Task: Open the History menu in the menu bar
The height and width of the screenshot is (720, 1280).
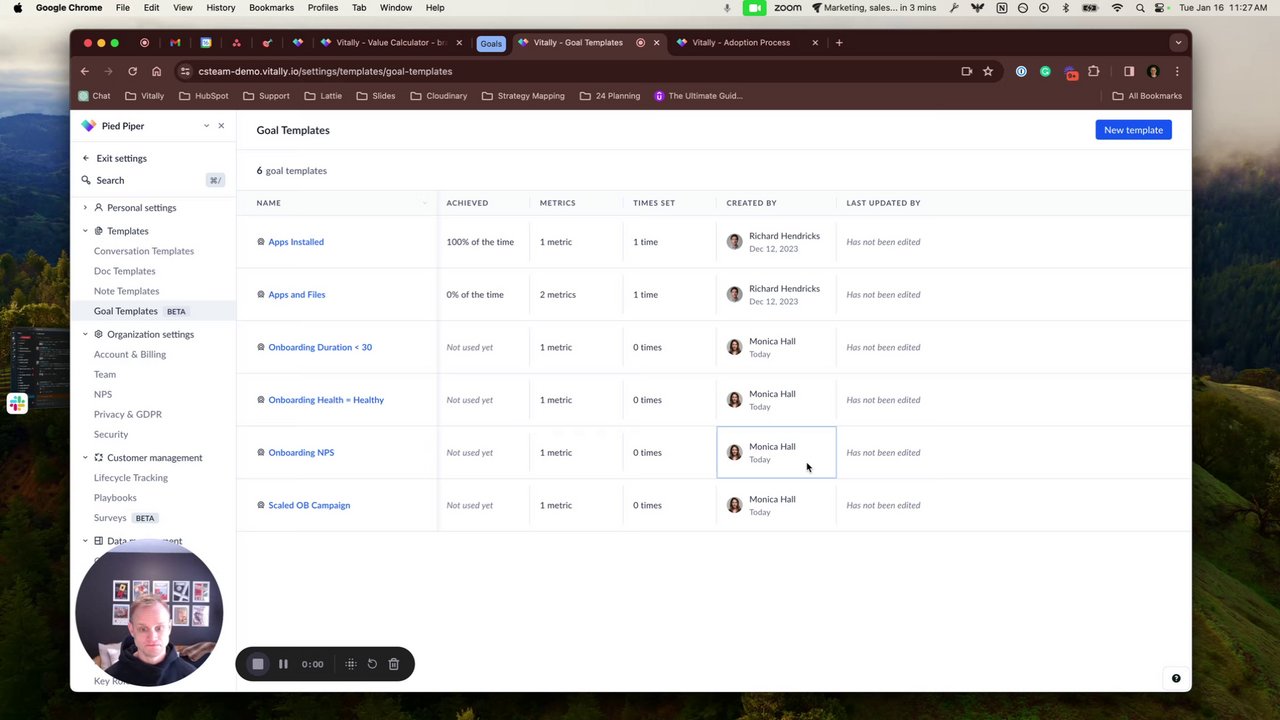Action: (221, 8)
